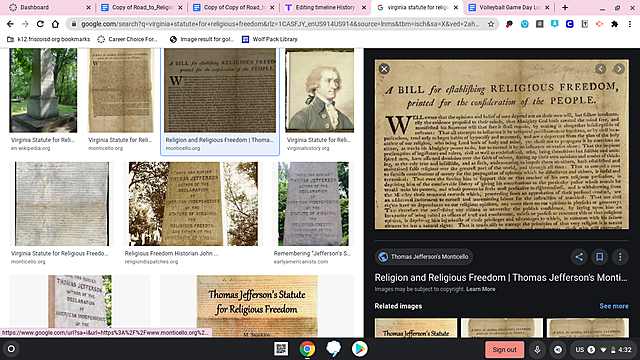Click Religious Freedom Historian John caption
The height and width of the screenshot is (360, 640).
point(171,253)
